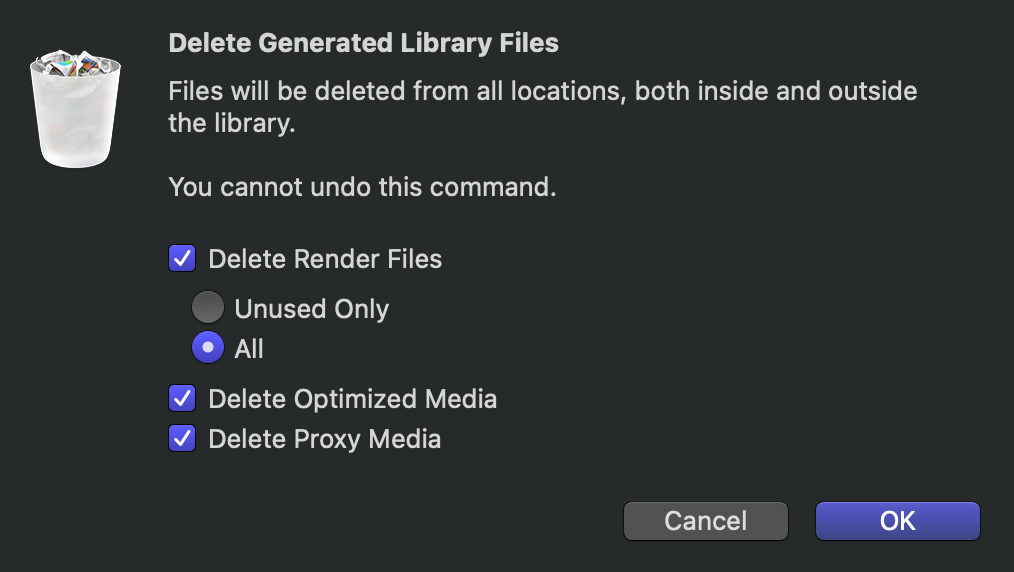
Task: Select the Unused Only radio button
Action: (x=208, y=308)
